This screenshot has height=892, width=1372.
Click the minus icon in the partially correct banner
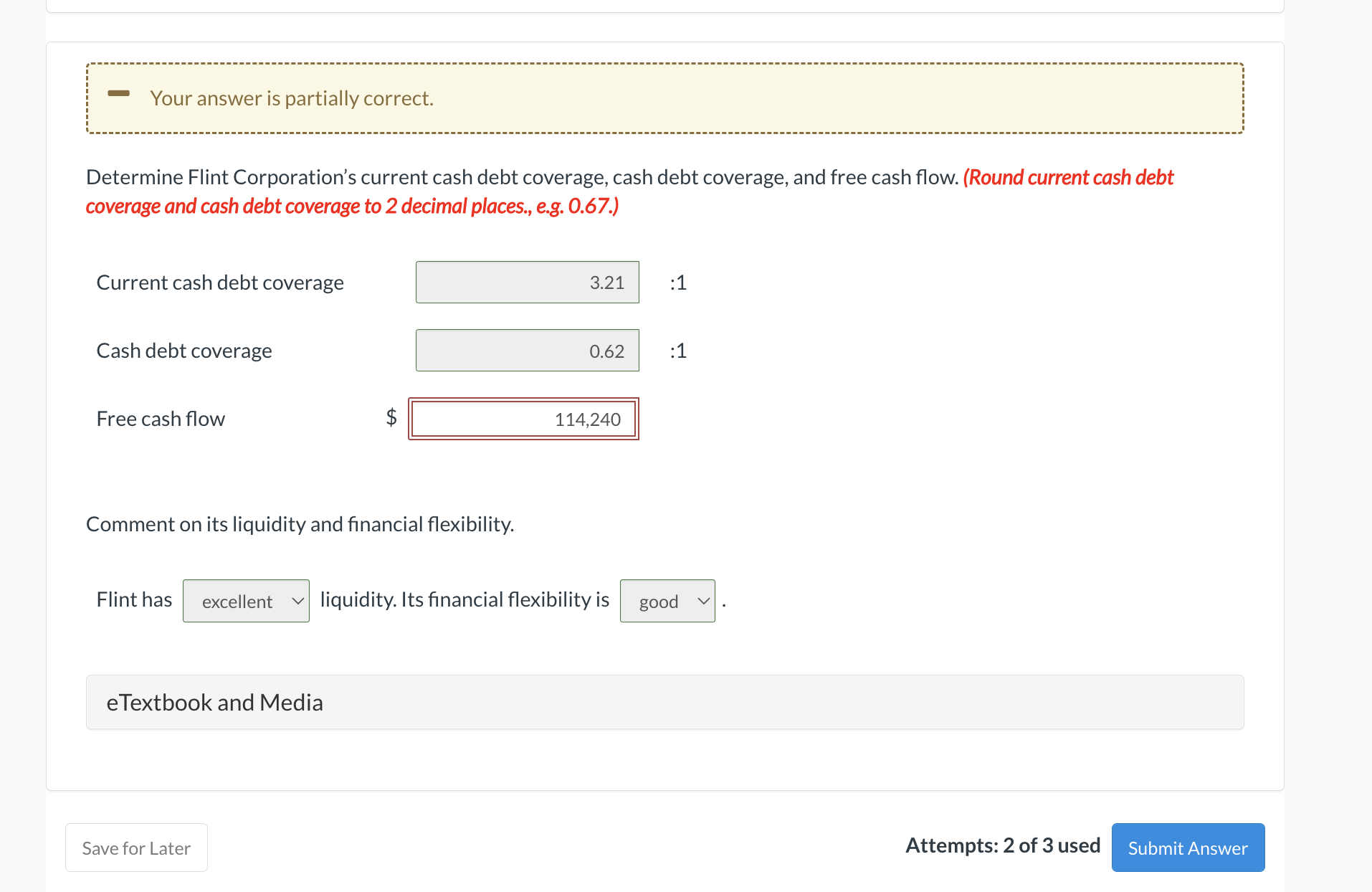pos(119,93)
